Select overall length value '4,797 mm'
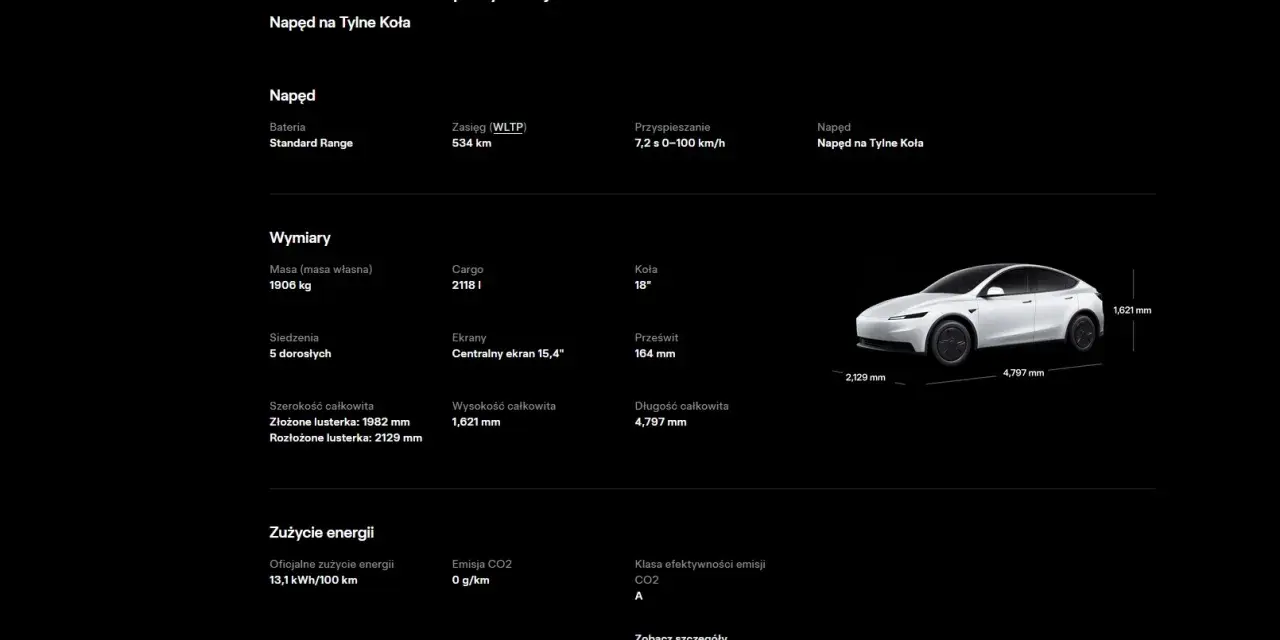The height and width of the screenshot is (640, 1280). pyautogui.click(x=661, y=422)
